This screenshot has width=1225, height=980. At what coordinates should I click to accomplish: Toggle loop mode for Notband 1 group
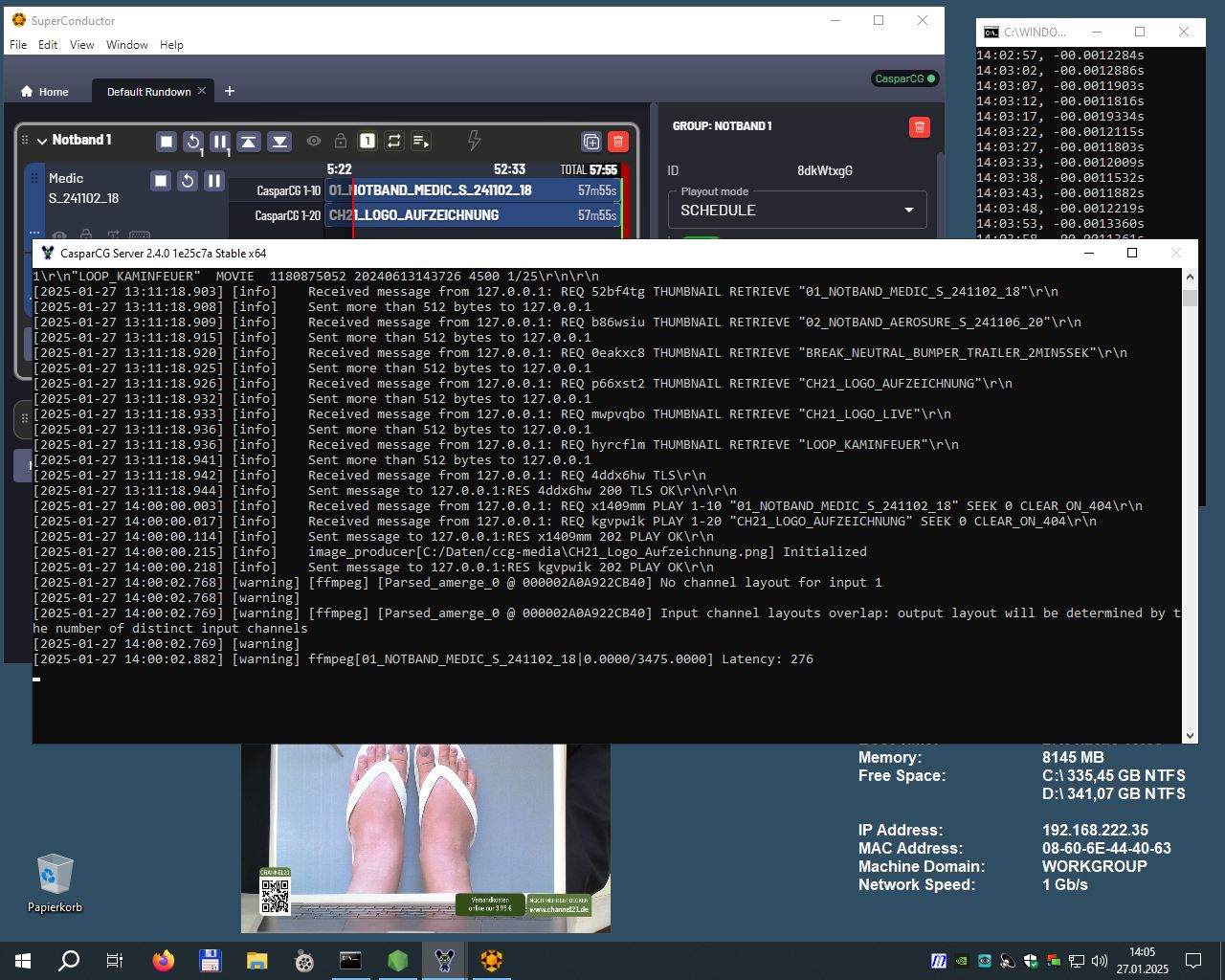[393, 142]
